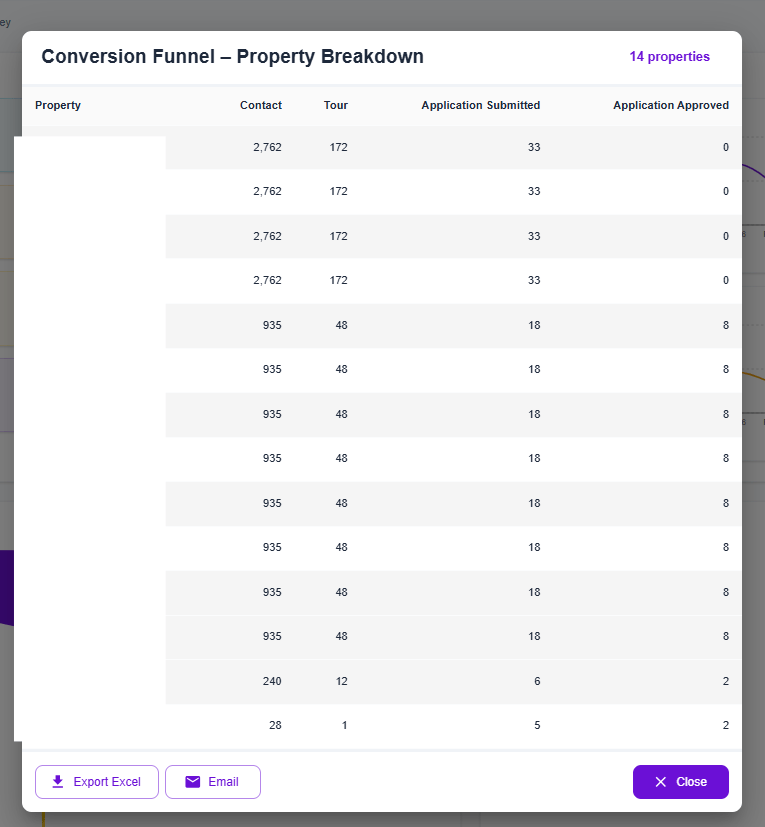Viewport: 765px width, 827px height.
Task: Click the Contact column header
Action: pyautogui.click(x=261, y=105)
